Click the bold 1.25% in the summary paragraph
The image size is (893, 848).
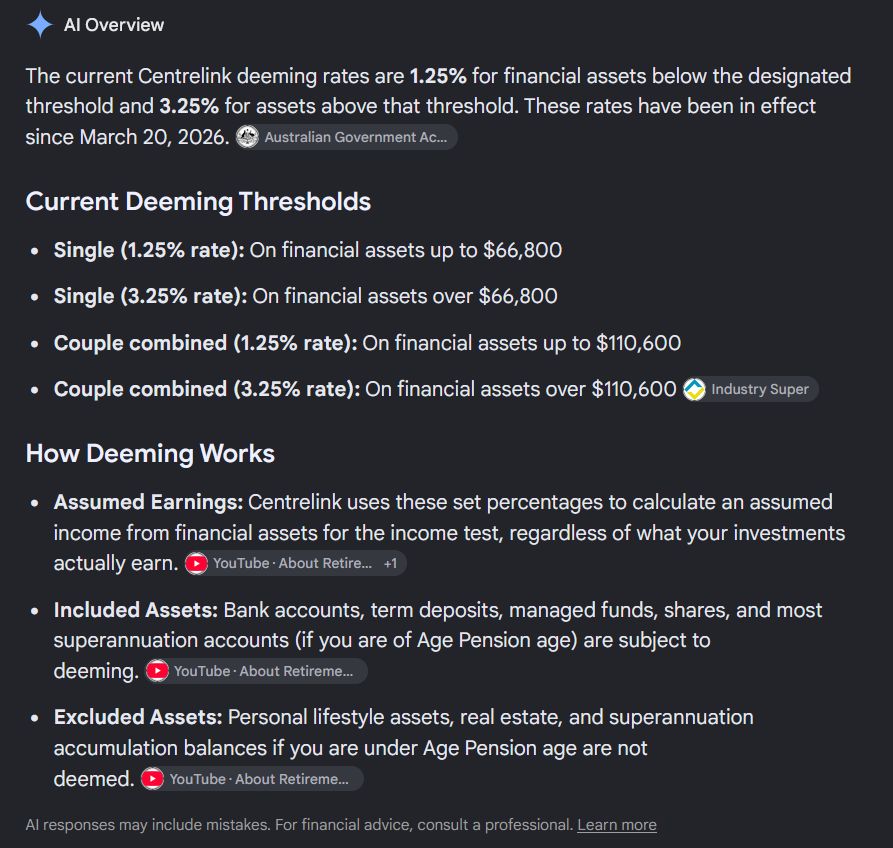tap(438, 76)
